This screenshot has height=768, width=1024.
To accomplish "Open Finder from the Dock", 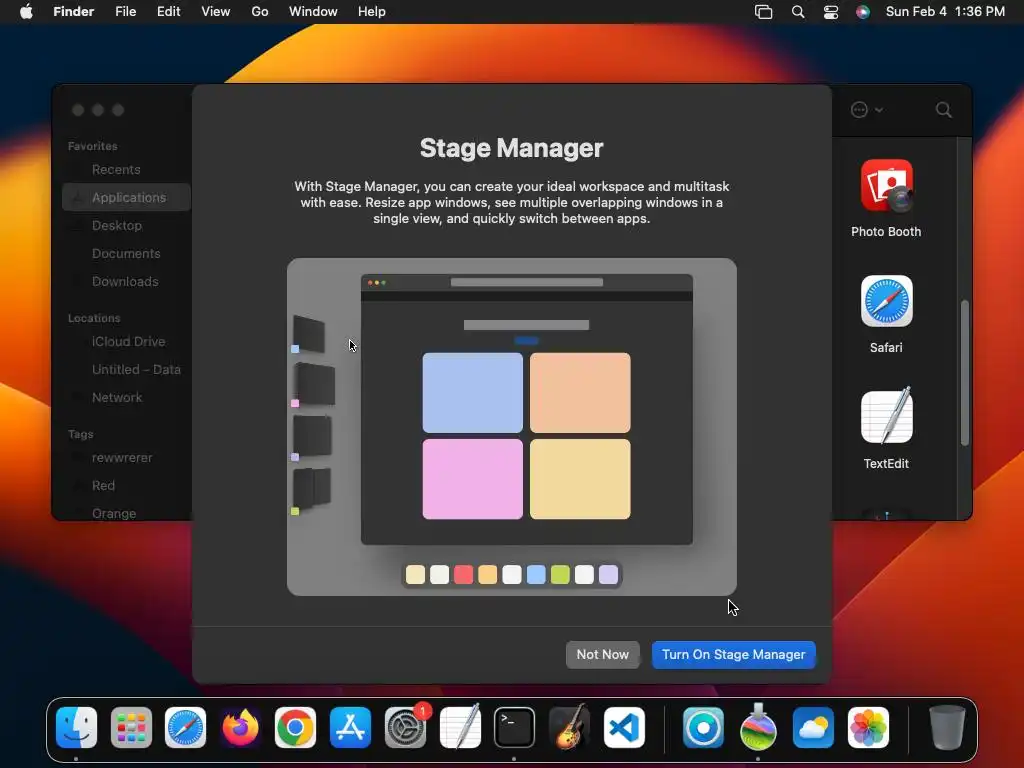I will tap(76, 727).
